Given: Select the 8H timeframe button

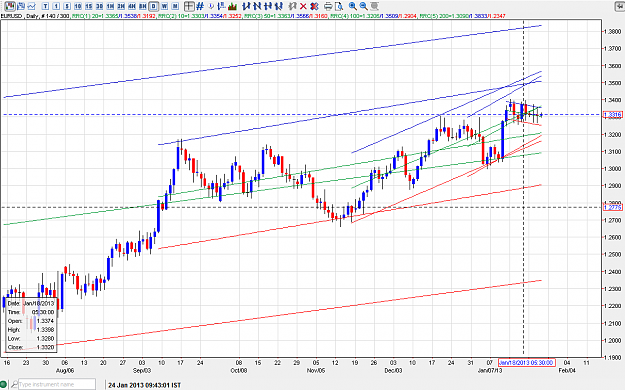Looking at the screenshot, I should coord(142,6).
